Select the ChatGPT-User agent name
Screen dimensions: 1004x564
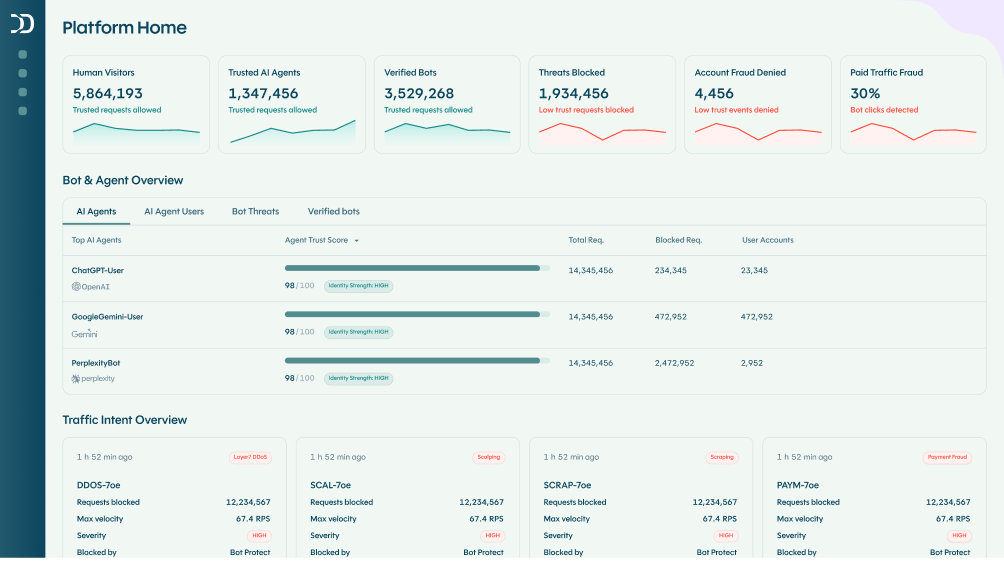tap(97, 270)
